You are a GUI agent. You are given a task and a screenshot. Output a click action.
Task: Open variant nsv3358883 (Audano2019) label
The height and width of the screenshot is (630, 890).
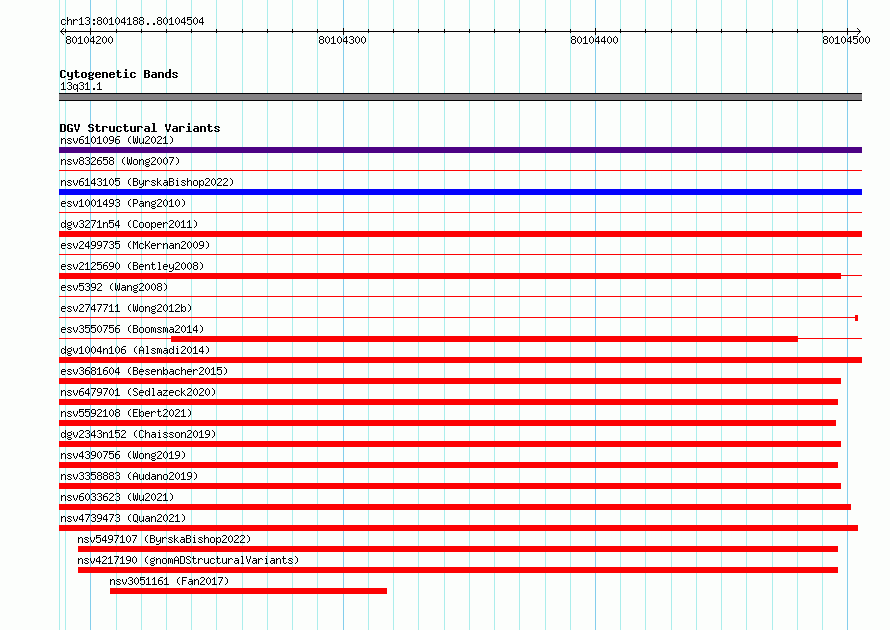point(129,476)
